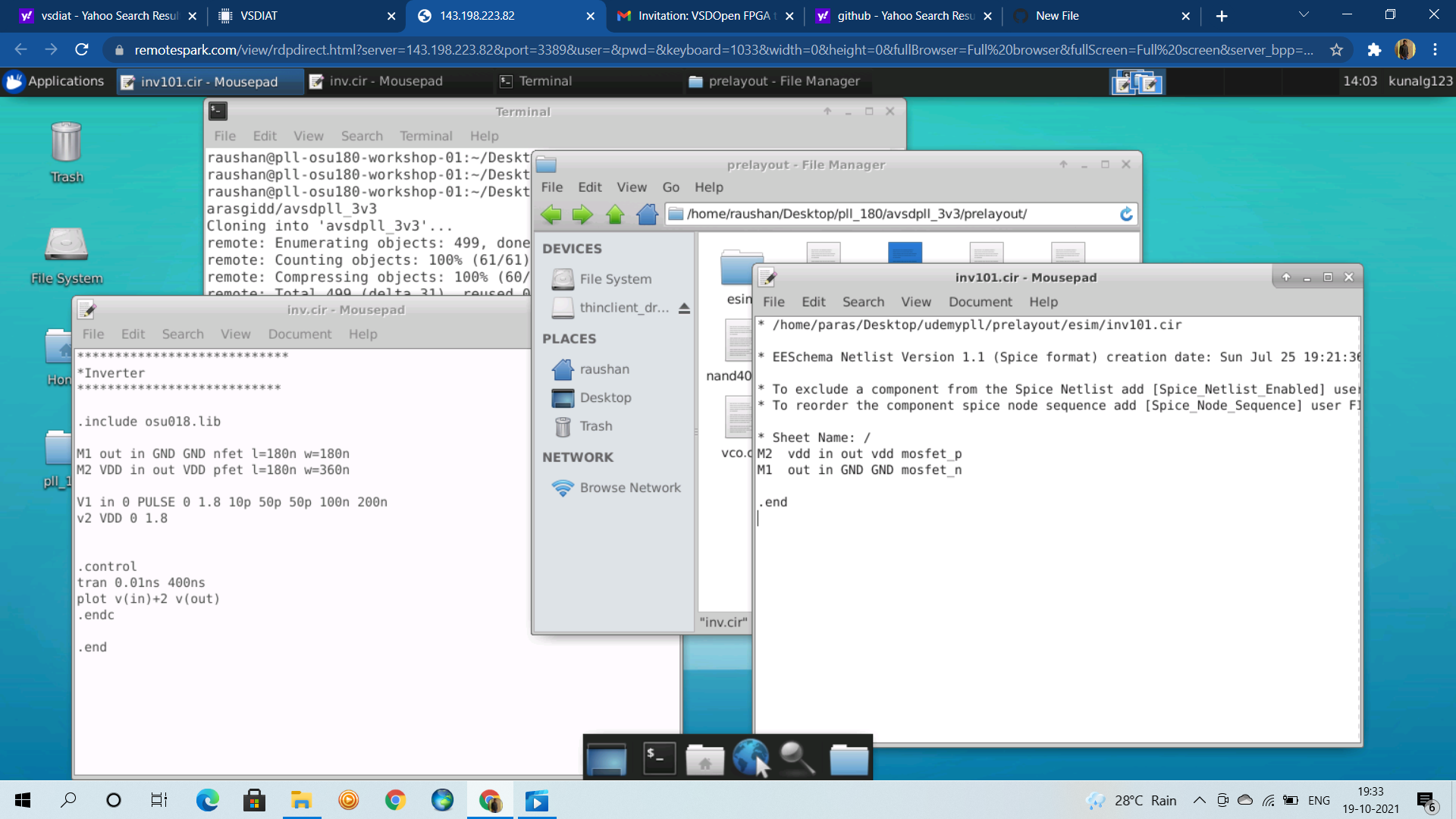Open the File System desktop icon
This screenshot has width=1456, height=819.
[x=67, y=256]
